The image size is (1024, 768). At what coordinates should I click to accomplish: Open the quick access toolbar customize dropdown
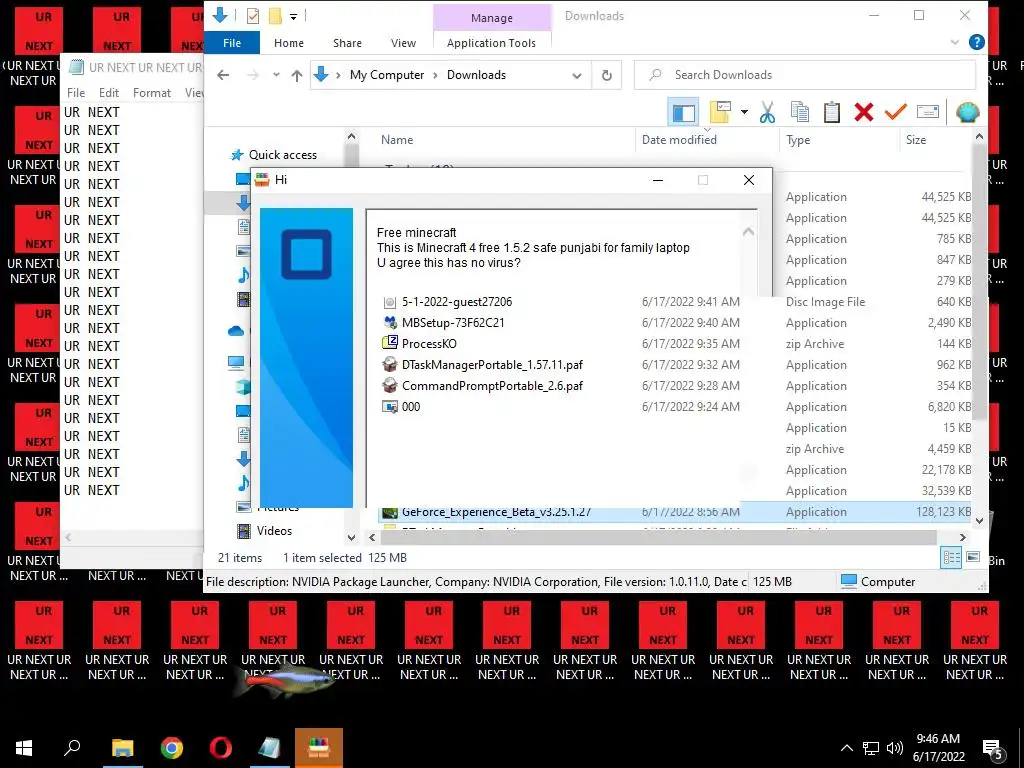tap(293, 17)
